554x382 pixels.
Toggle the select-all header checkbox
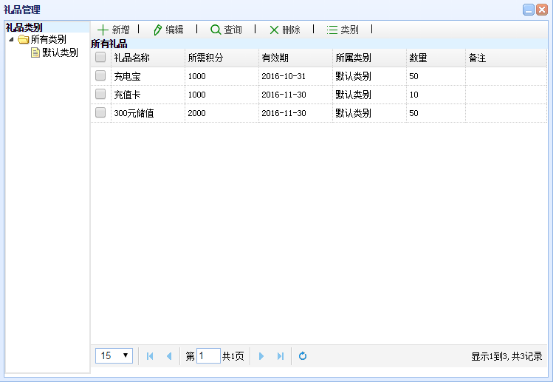101,57
